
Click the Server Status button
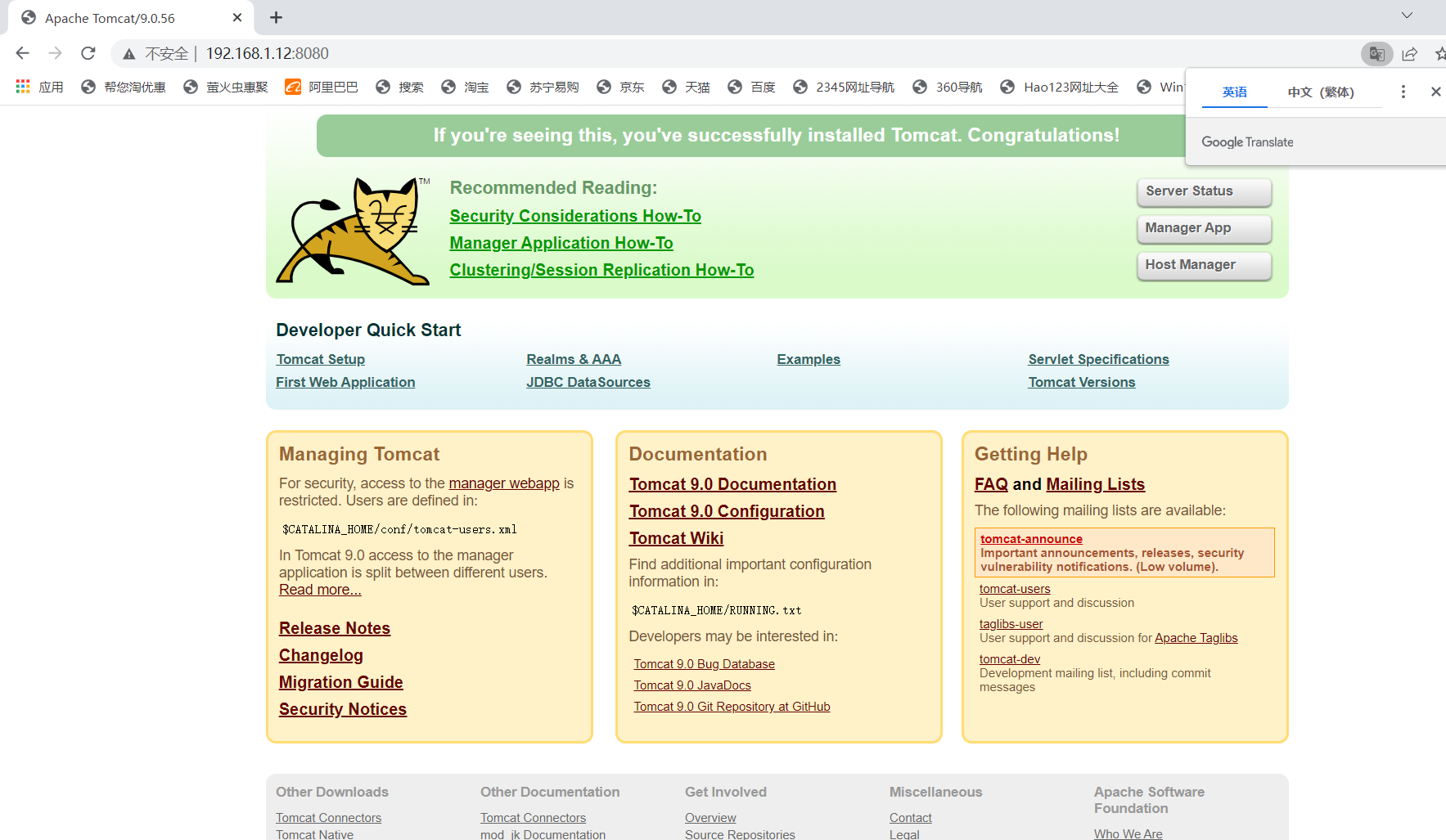click(1204, 191)
